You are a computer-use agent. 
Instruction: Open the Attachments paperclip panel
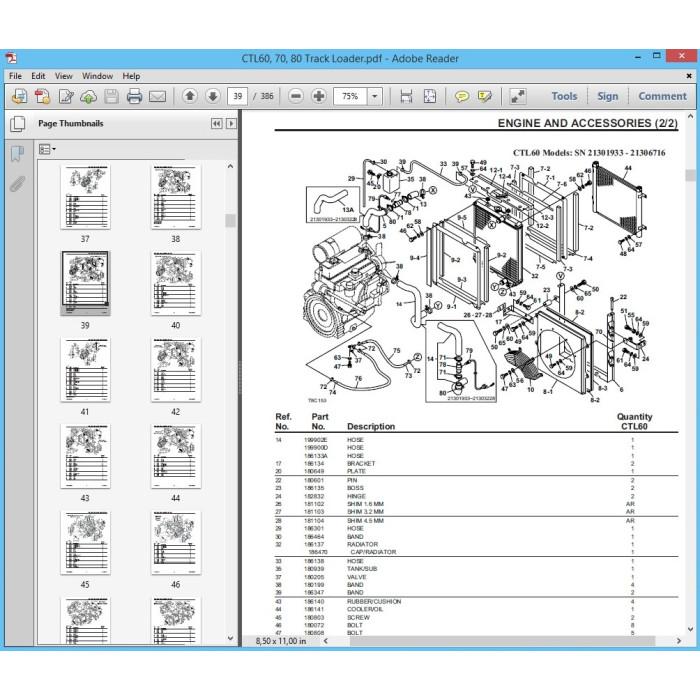tap(17, 184)
